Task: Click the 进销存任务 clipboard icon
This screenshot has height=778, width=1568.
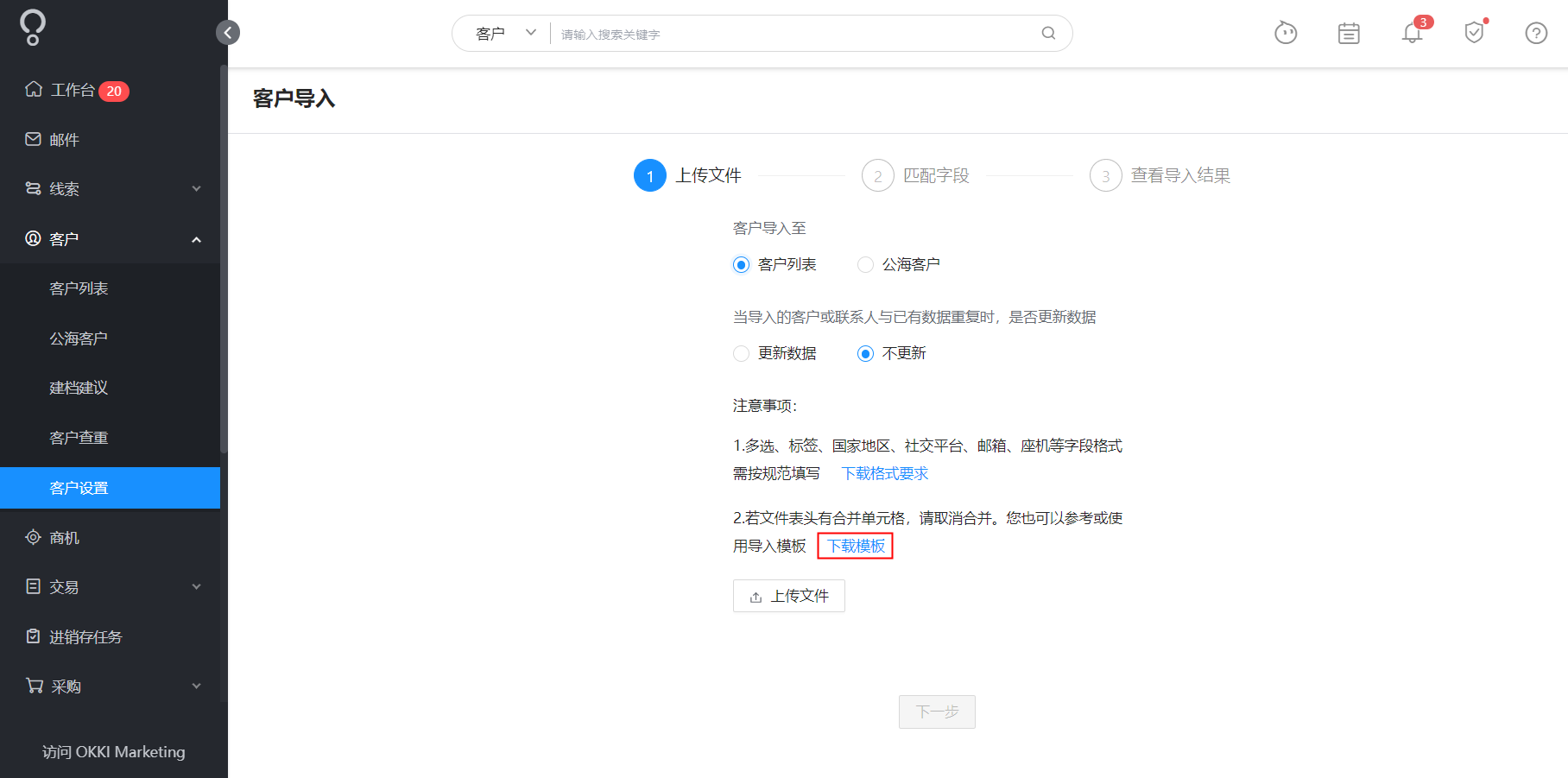Action: coord(34,636)
